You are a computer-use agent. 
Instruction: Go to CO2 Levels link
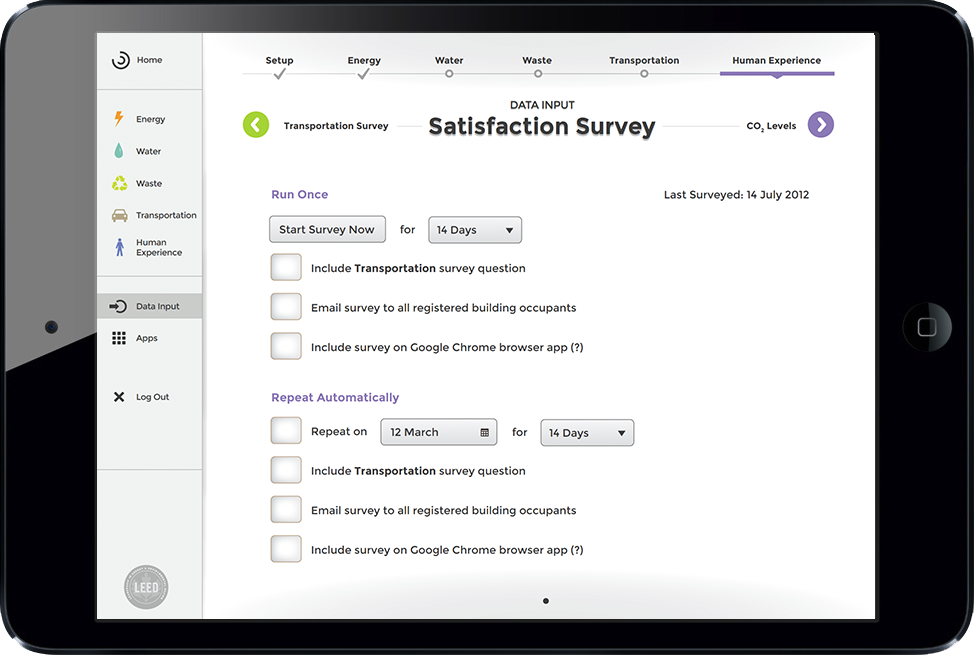click(771, 126)
